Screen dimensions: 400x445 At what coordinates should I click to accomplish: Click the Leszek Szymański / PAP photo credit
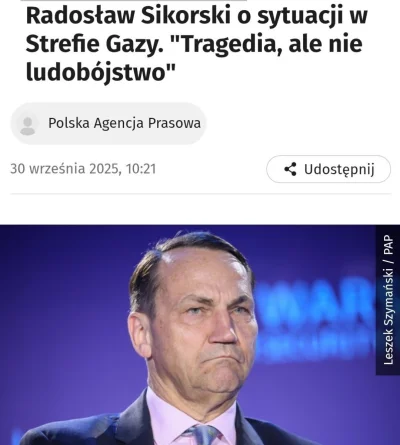point(388,299)
